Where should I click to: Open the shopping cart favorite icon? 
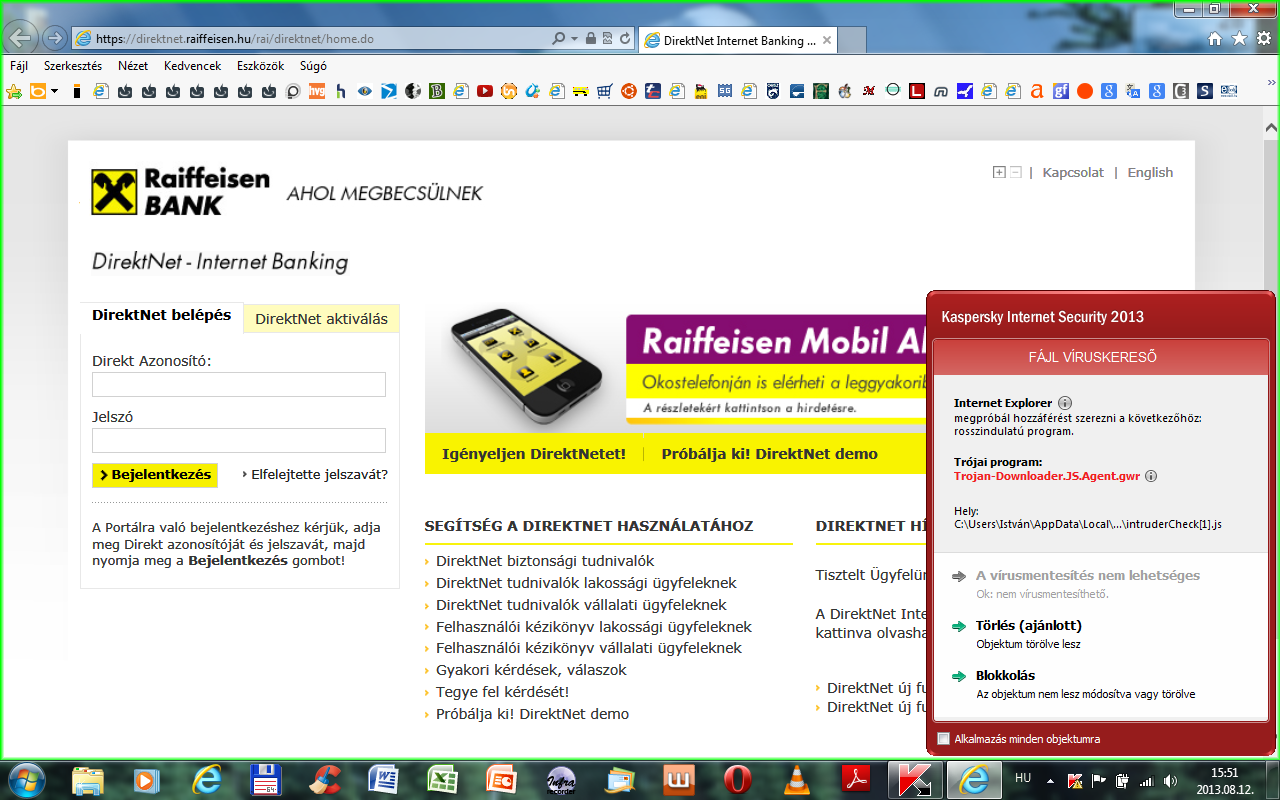pos(605,91)
